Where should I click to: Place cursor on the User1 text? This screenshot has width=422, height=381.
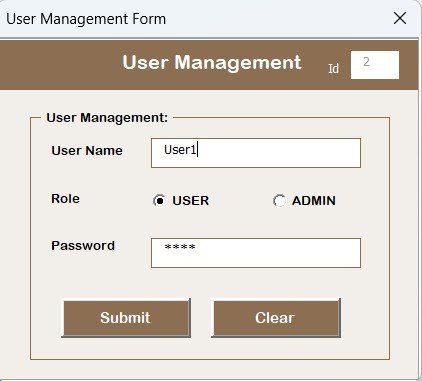(x=180, y=150)
